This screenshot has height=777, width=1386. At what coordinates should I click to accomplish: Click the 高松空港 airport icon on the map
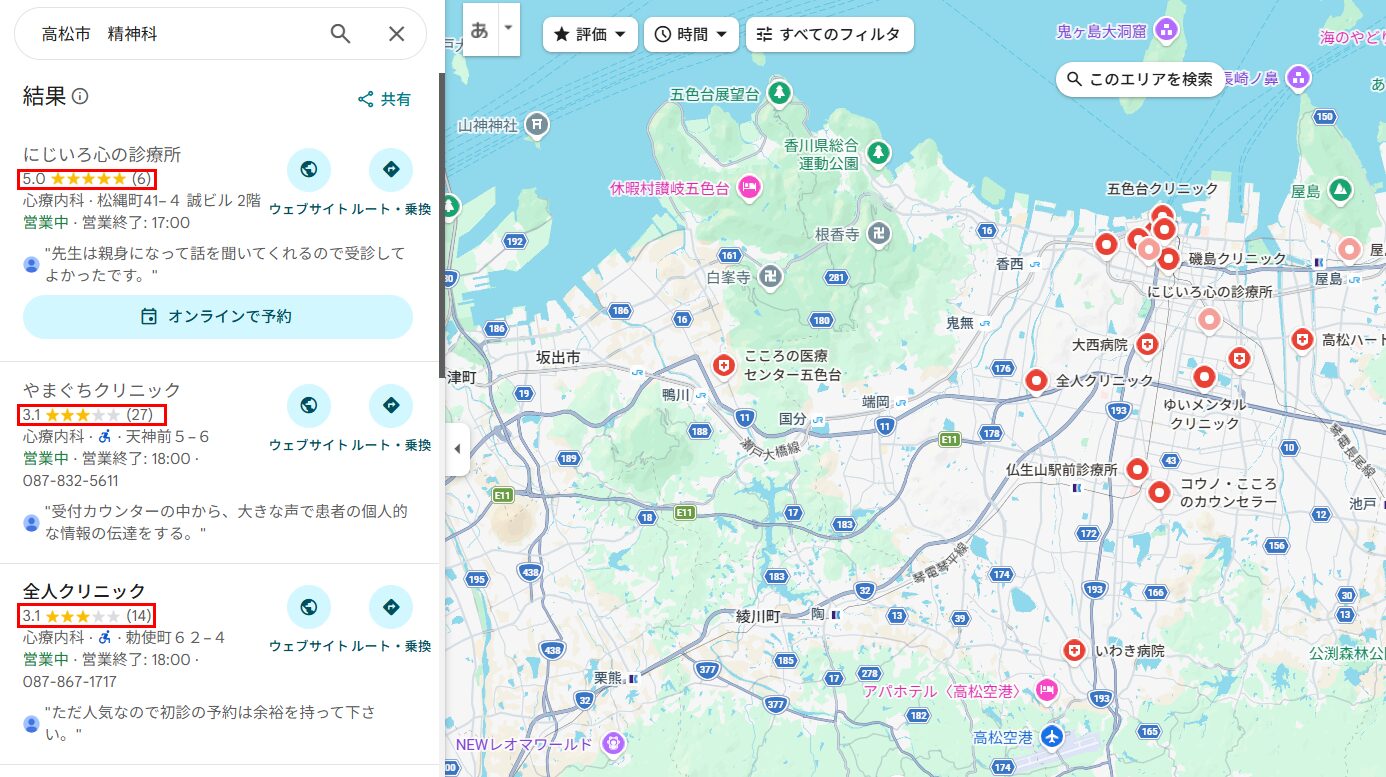(x=1050, y=738)
